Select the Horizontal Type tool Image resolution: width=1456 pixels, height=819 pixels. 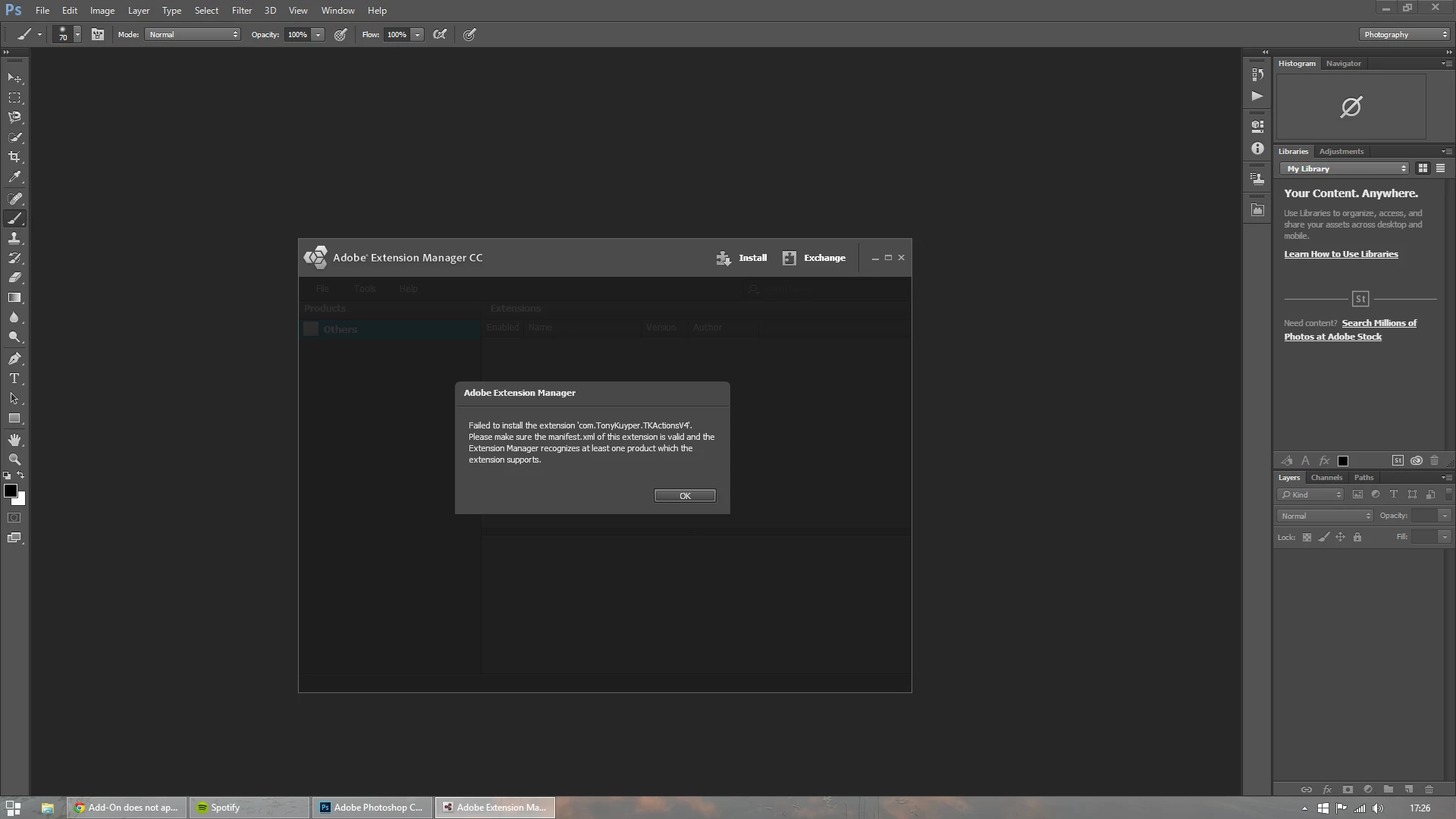14,378
